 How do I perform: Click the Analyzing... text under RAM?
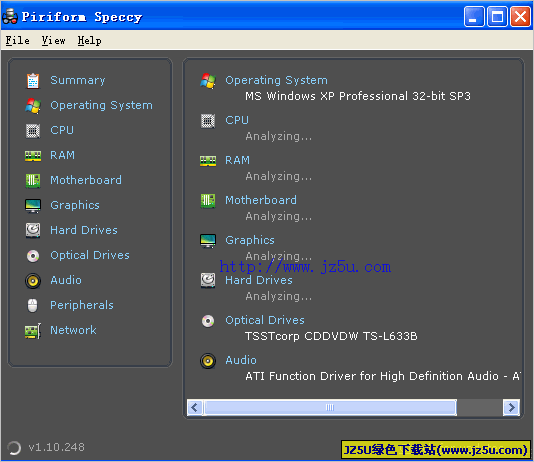coord(279,176)
